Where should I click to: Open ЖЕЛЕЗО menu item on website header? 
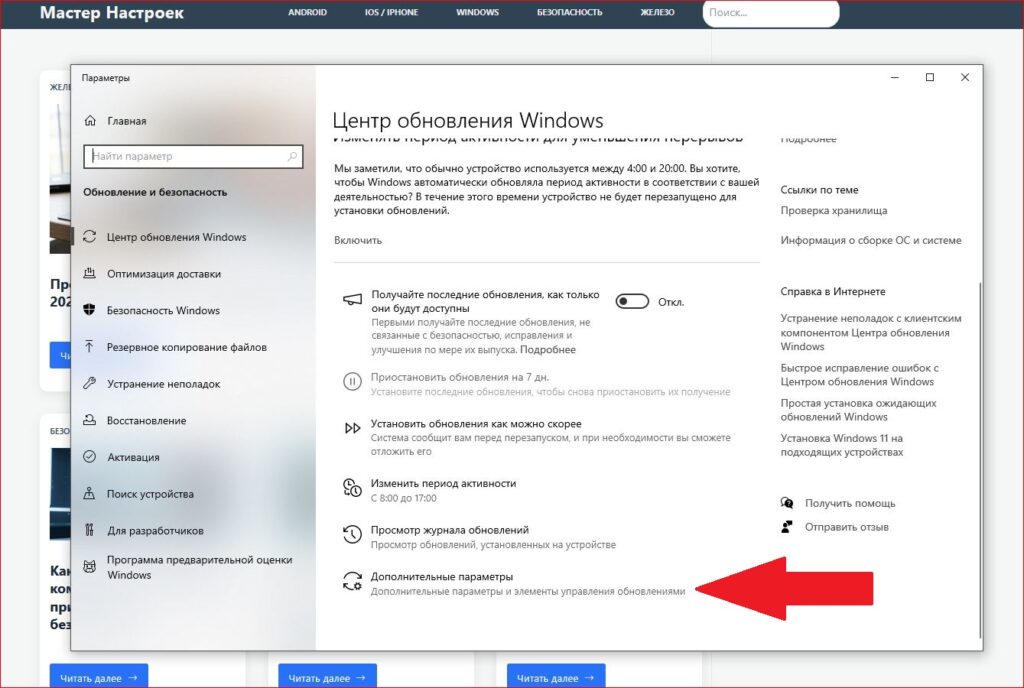point(657,12)
